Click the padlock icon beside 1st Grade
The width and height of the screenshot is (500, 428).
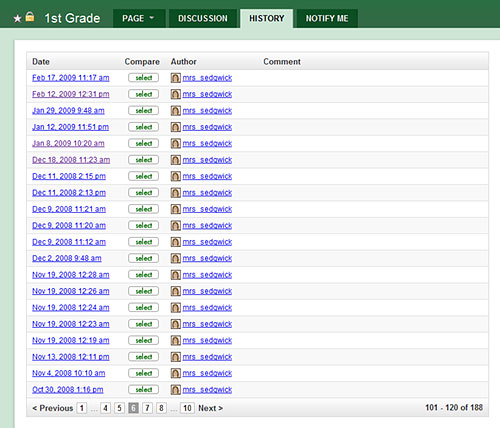[x=30, y=17]
